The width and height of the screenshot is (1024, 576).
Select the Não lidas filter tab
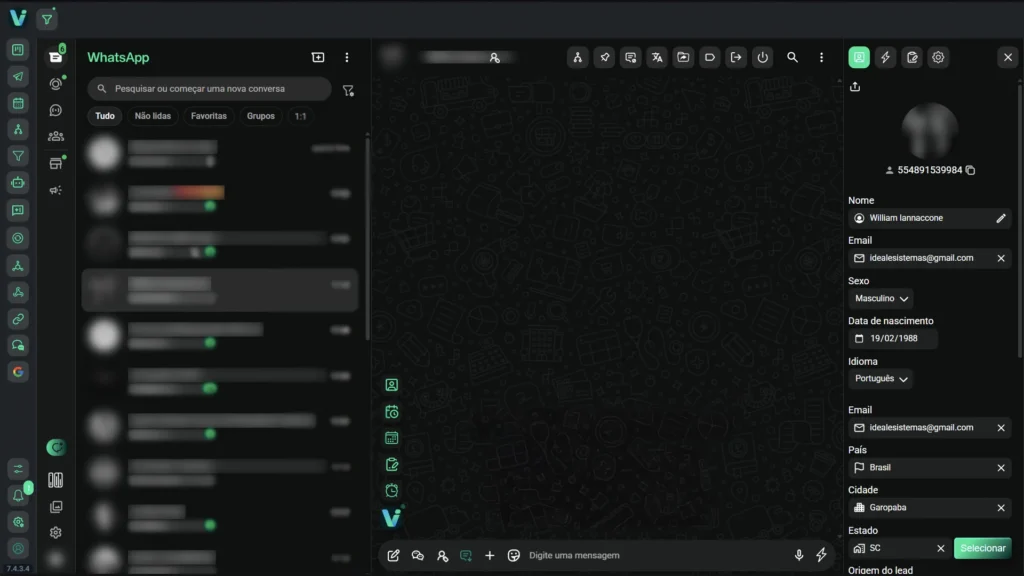153,116
